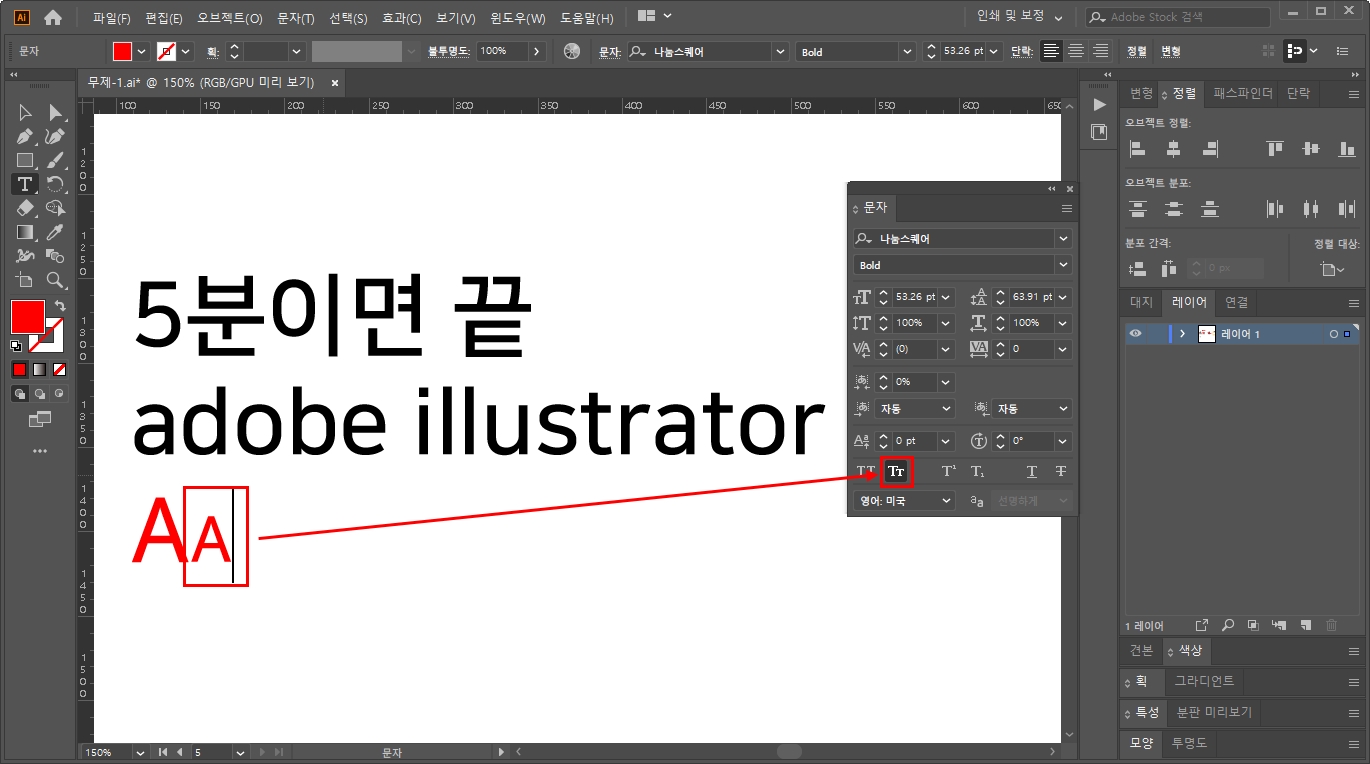Hide 레이어 1 with eye icon
1370x764 pixels.
pyautogui.click(x=1135, y=334)
